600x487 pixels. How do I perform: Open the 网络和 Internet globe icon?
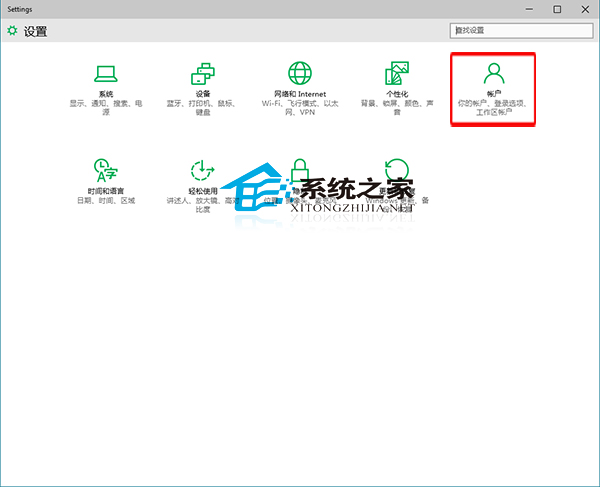300,73
